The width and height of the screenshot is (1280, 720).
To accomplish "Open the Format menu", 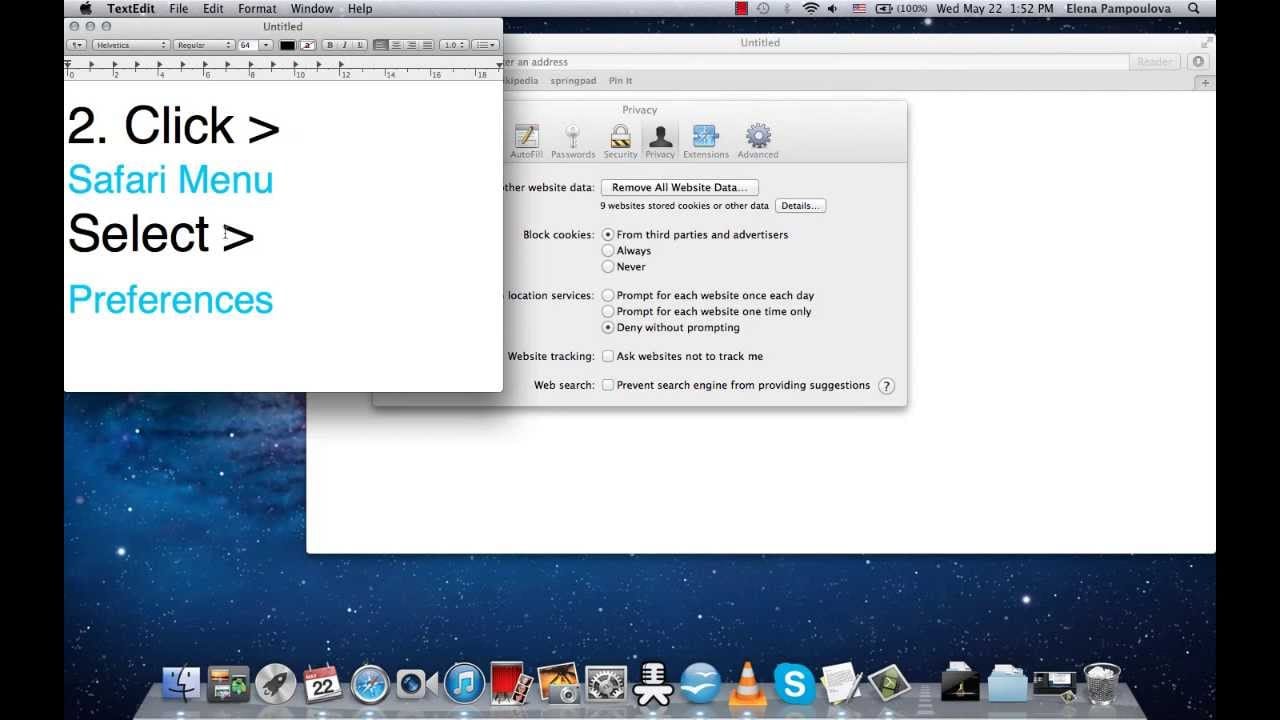I will point(257,8).
